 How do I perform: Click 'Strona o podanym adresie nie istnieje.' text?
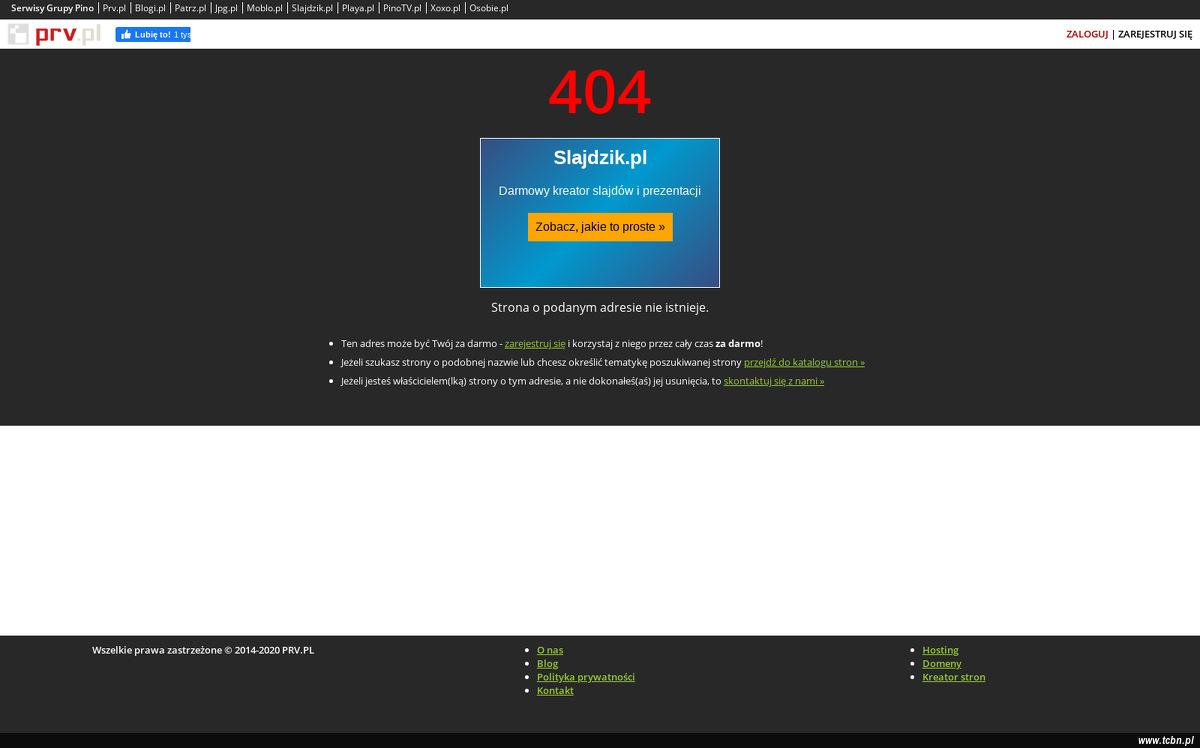600,307
